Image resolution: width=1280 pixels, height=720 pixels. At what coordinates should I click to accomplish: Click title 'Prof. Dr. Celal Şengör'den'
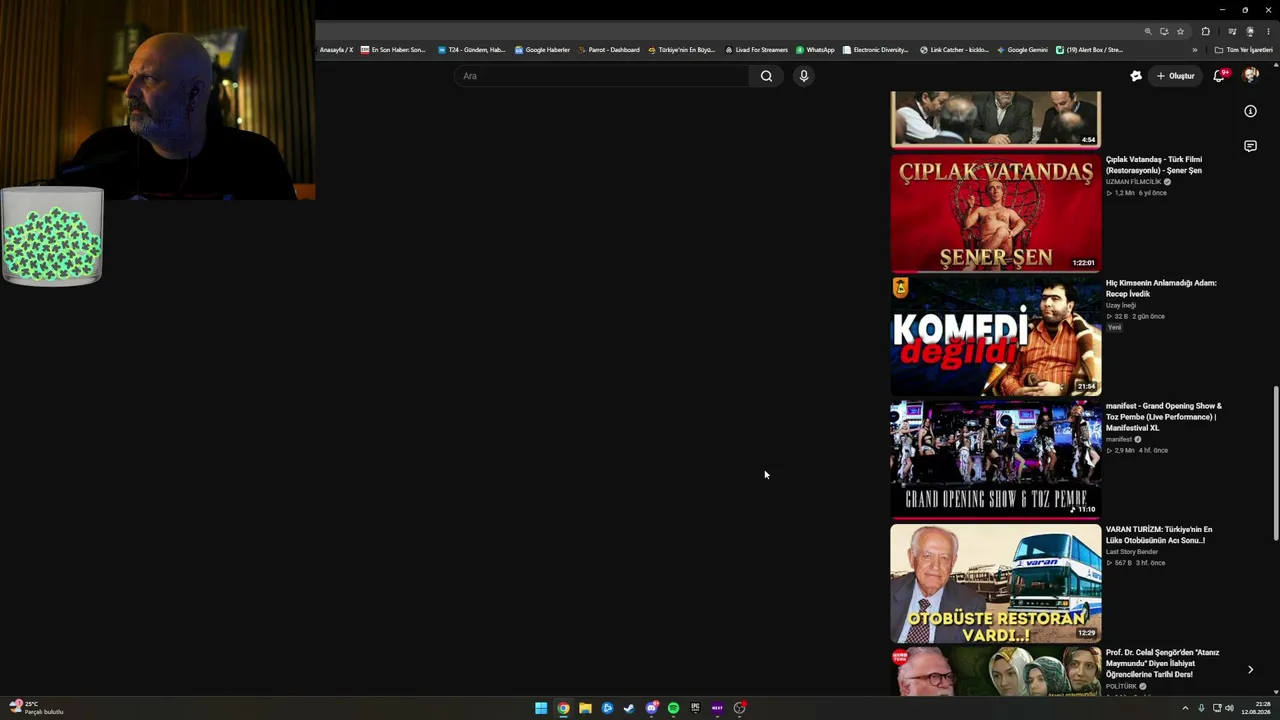1163,663
